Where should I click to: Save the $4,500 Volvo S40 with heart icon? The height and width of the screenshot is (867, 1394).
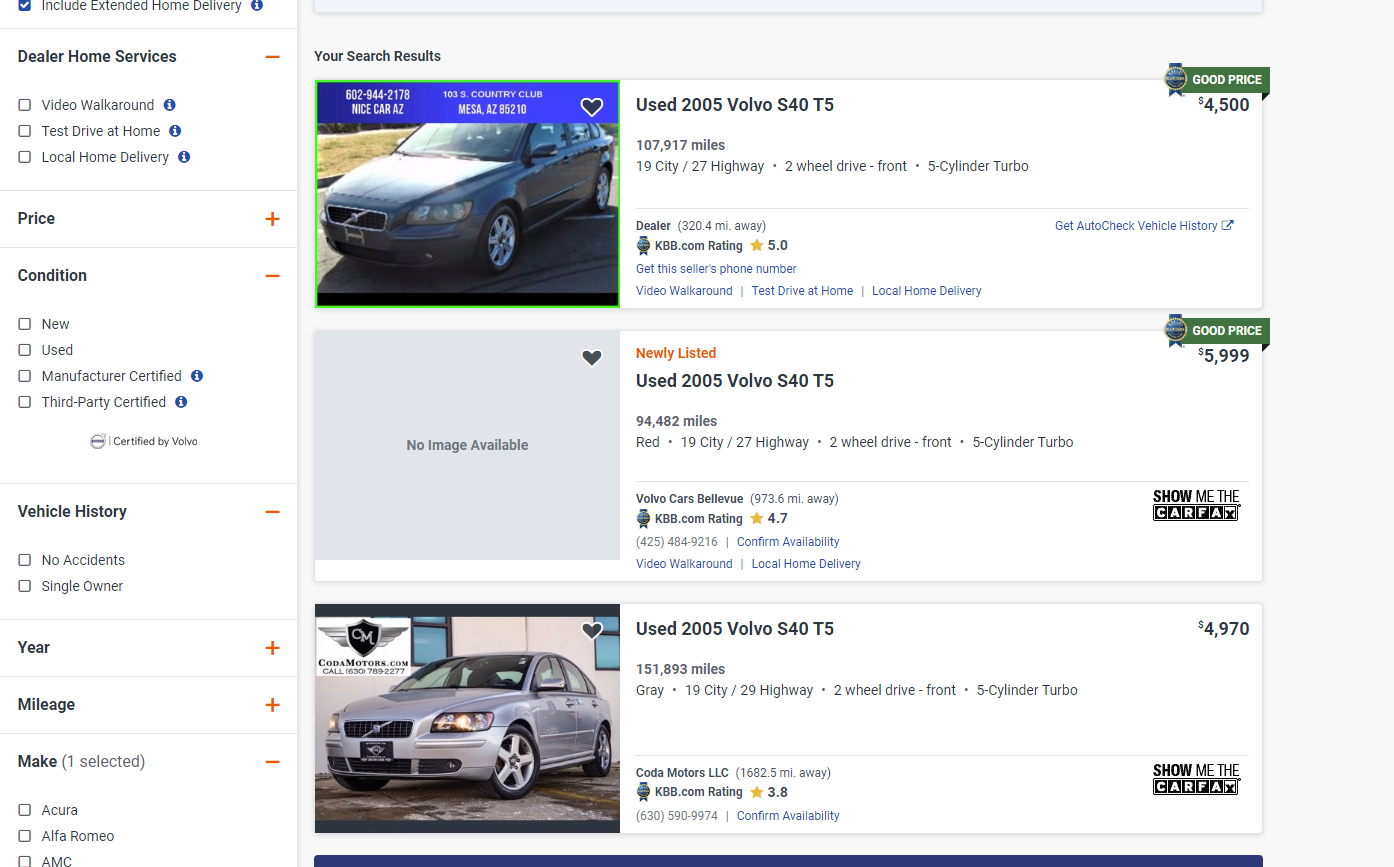[592, 107]
